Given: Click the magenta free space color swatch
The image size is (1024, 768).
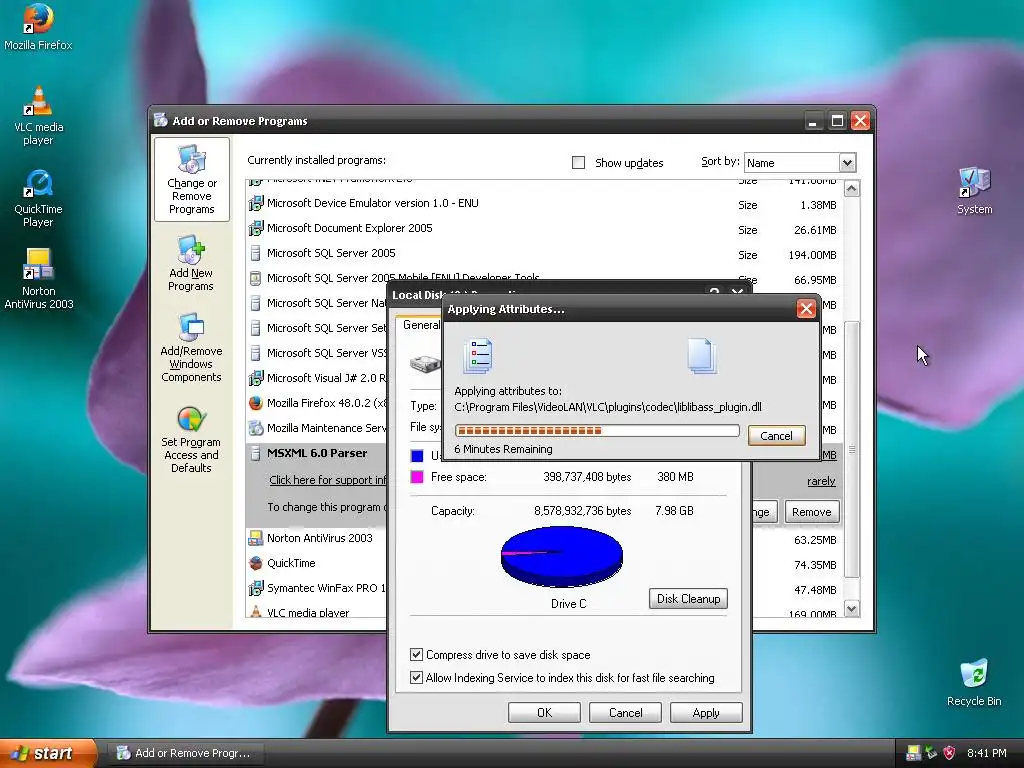Looking at the screenshot, I should coord(417,477).
